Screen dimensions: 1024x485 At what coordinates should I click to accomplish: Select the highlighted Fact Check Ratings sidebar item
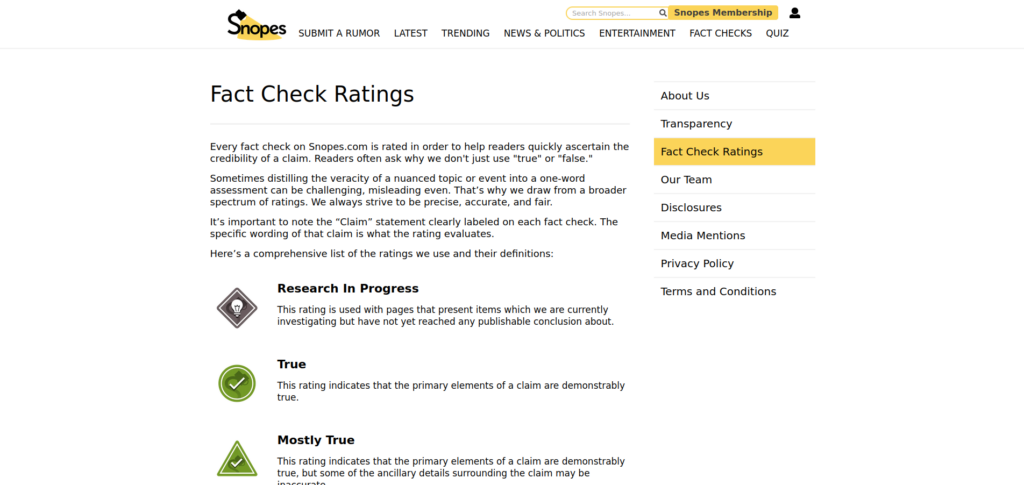[734, 151]
